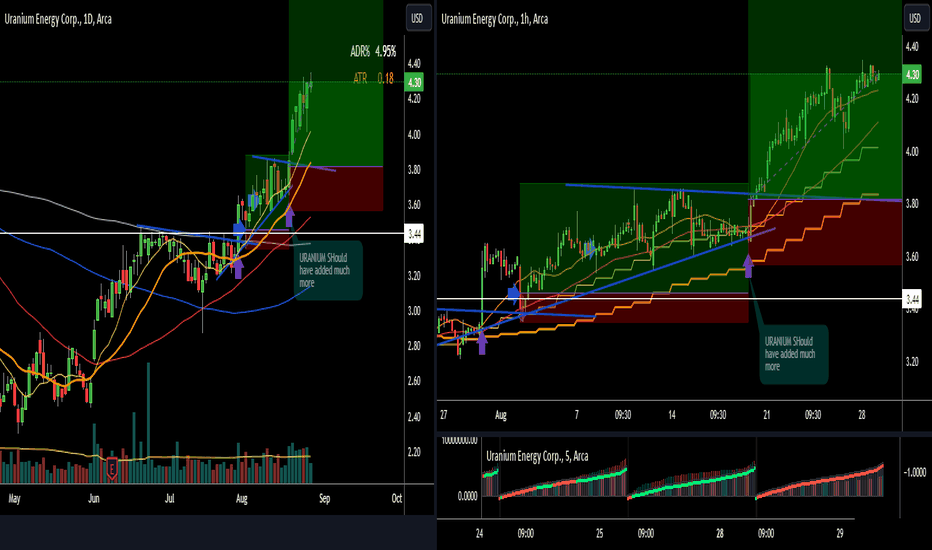This screenshot has width=932, height=550.
Task: Click '29' on the 5-minute pane time axis
Action: pyautogui.click(x=839, y=533)
